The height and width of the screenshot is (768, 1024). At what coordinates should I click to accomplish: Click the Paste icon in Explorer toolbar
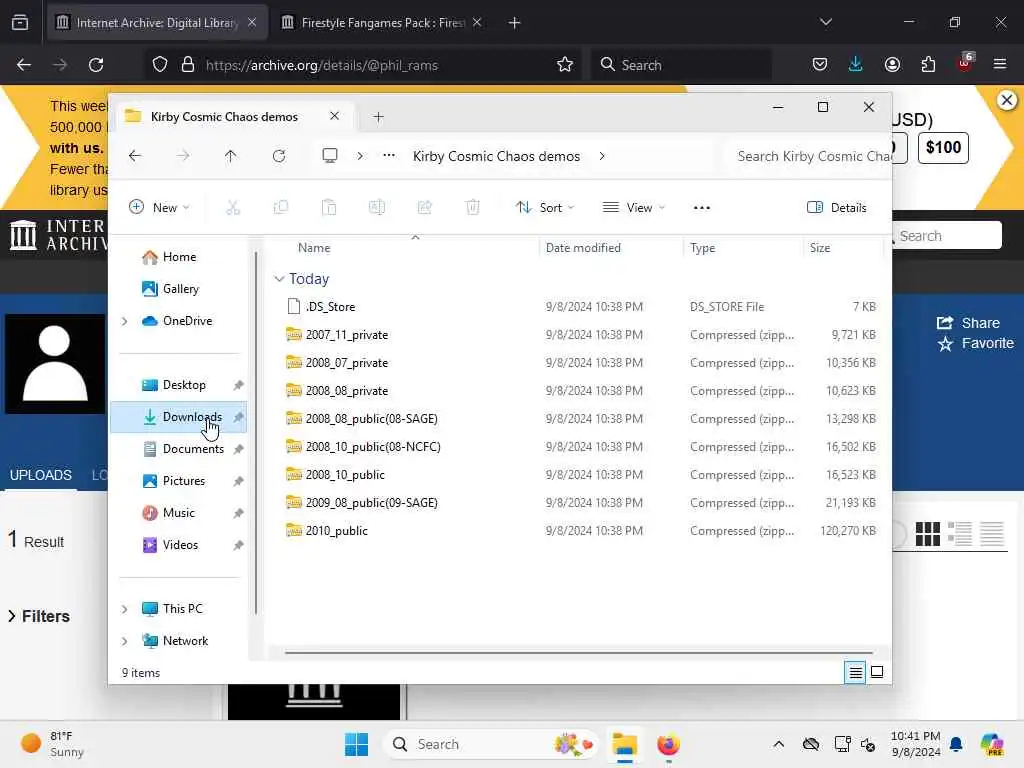(x=329, y=208)
